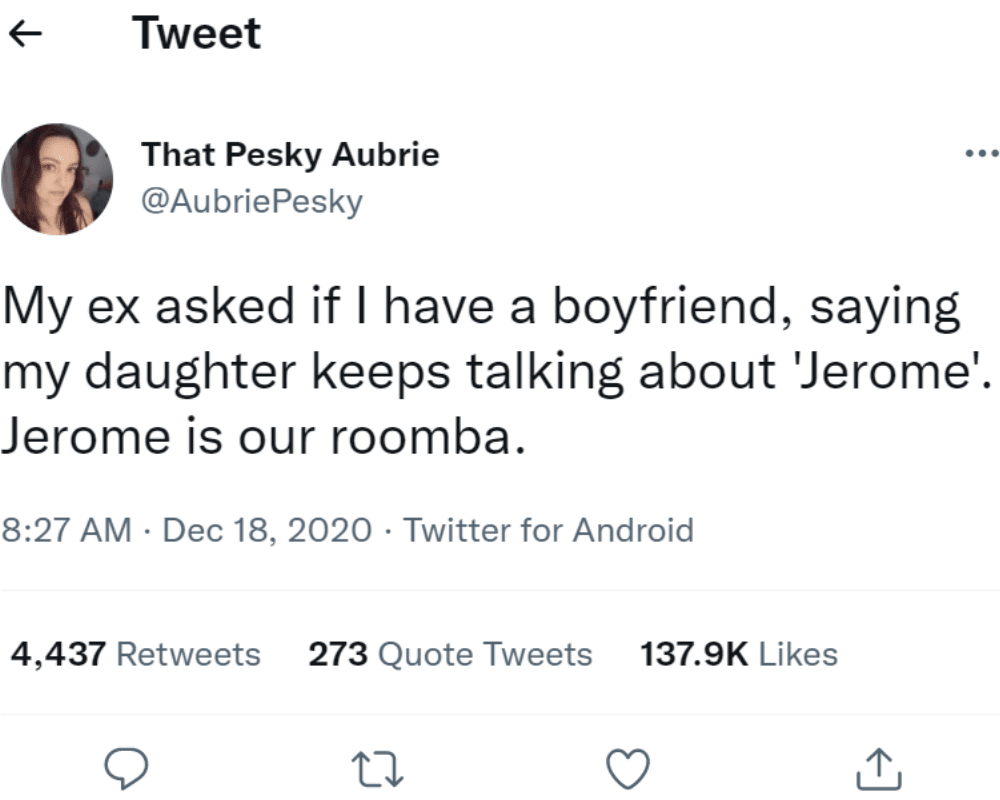Open the Twitter for Android source link

(x=548, y=529)
